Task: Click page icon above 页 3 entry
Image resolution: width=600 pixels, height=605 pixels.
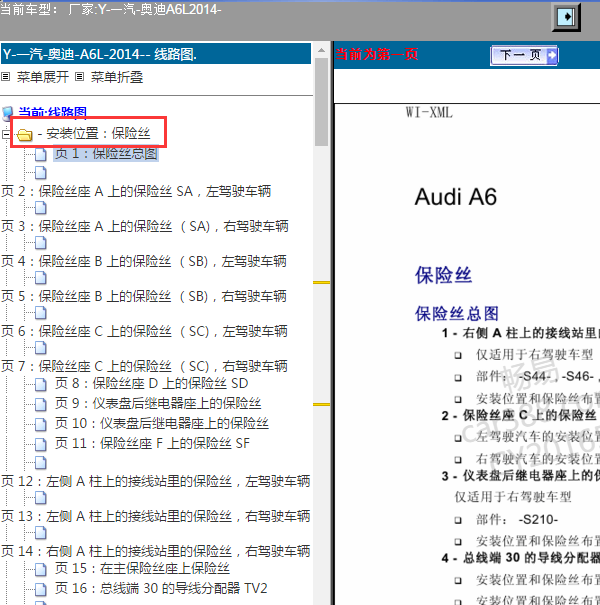Action: click(41, 208)
